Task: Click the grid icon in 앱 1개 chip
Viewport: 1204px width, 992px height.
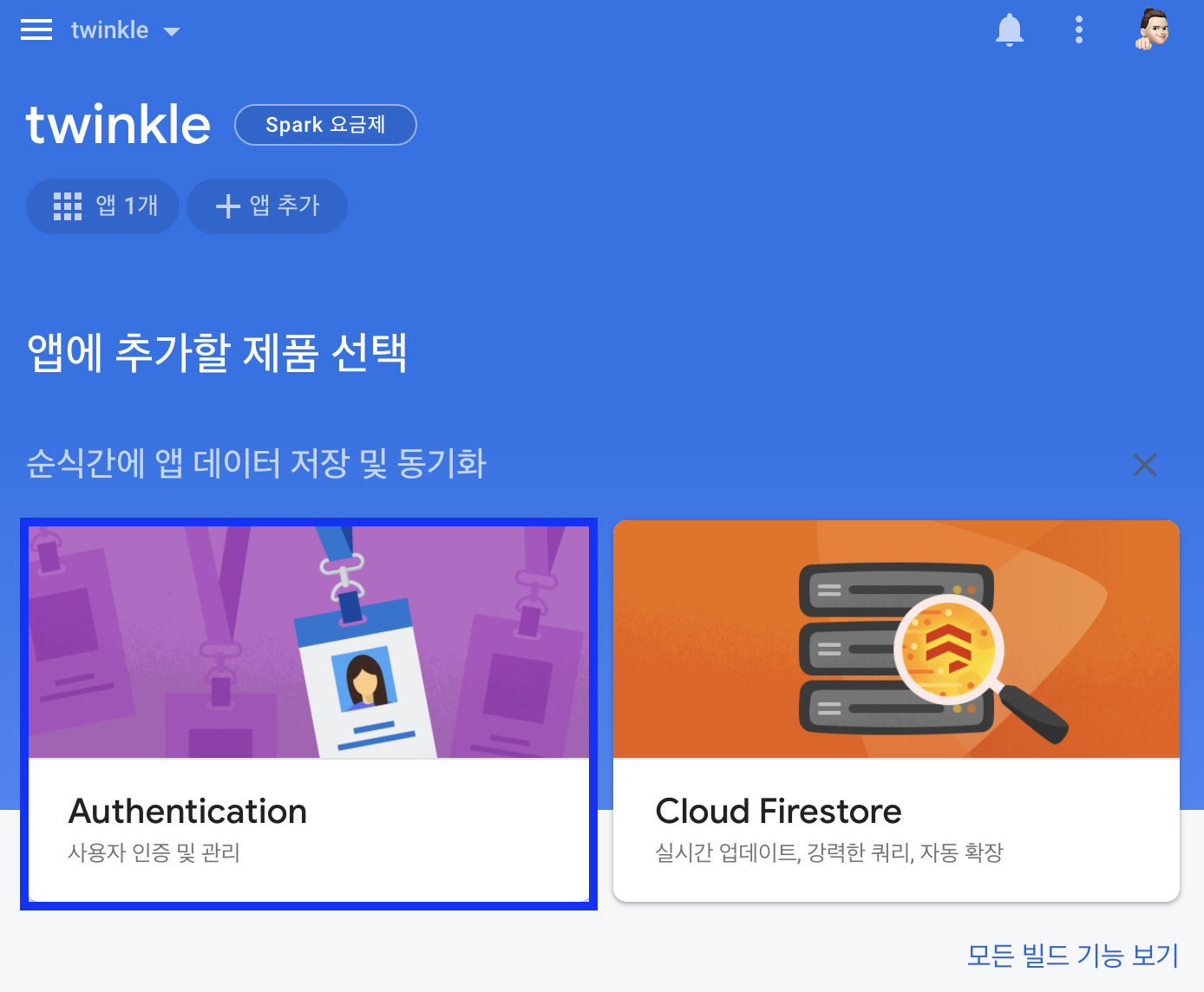Action: [x=68, y=206]
